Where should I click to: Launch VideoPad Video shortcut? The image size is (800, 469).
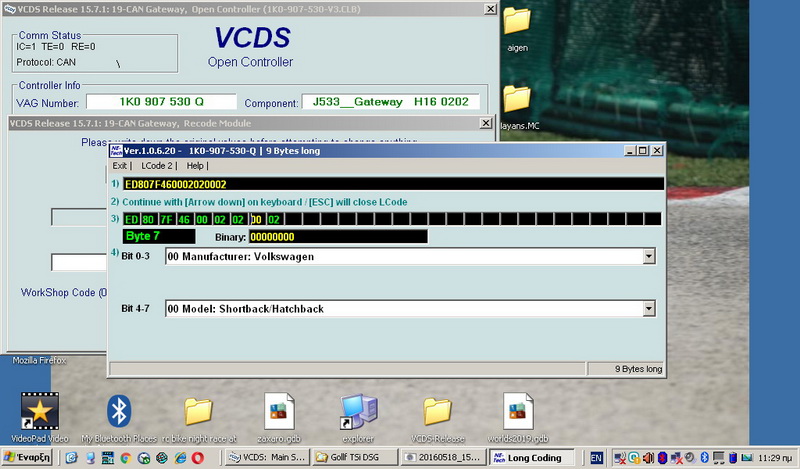click(x=39, y=417)
